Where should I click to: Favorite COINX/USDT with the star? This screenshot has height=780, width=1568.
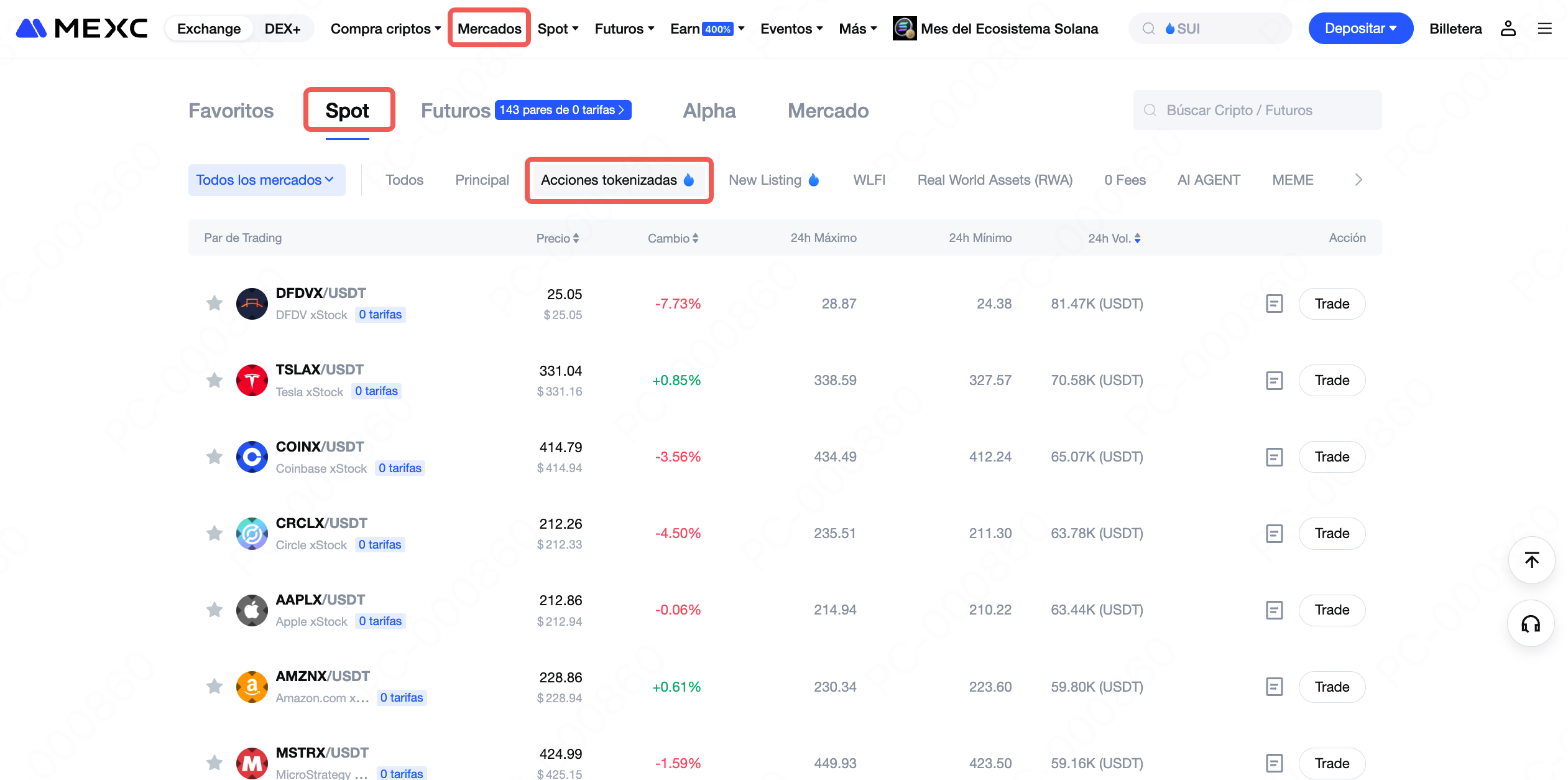214,457
